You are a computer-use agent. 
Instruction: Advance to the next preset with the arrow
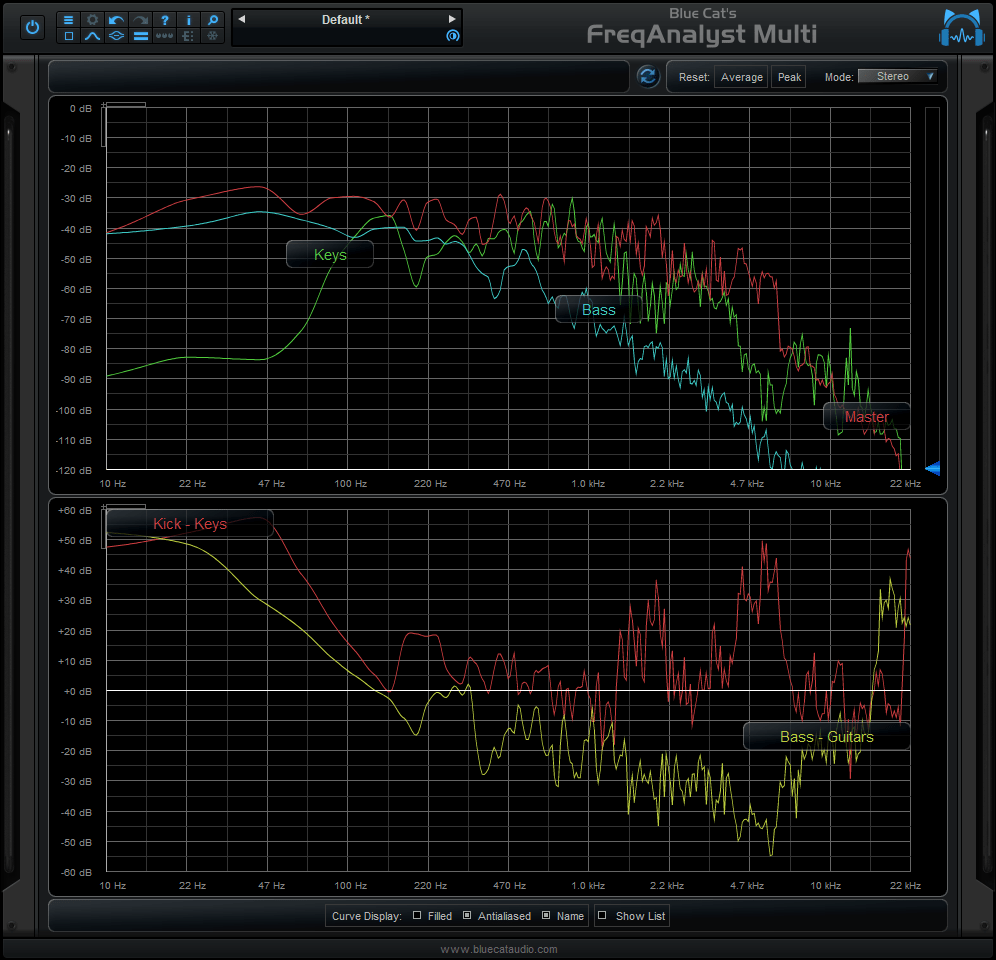(452, 18)
